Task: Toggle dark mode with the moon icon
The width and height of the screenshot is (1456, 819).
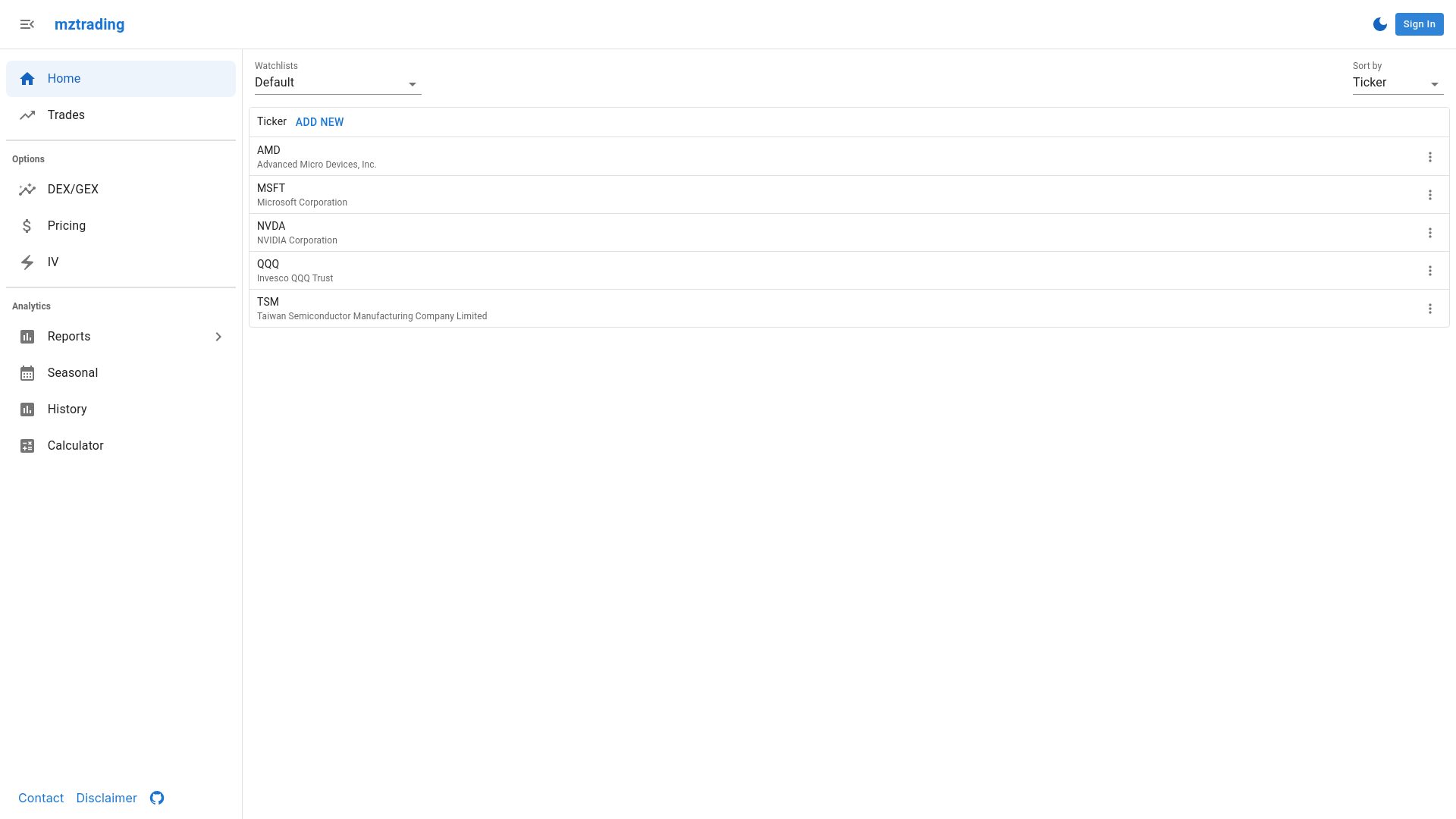Action: coord(1380,24)
